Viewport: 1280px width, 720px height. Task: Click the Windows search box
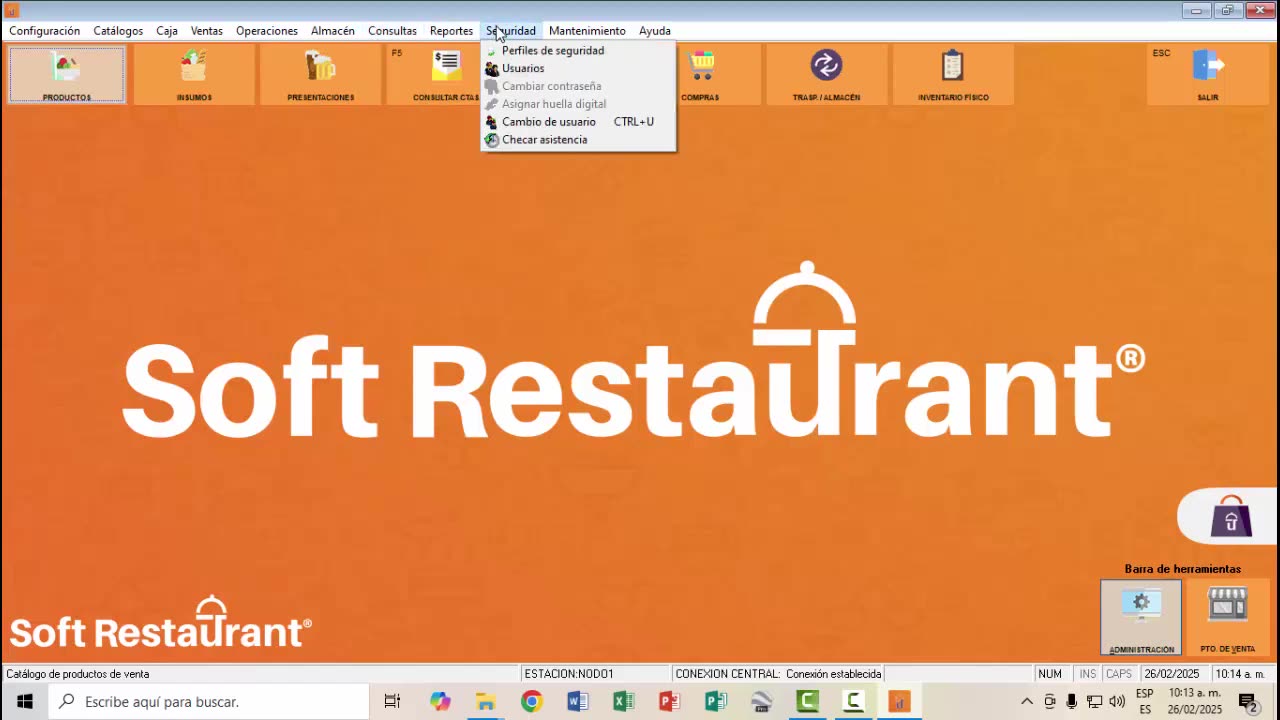coord(208,702)
